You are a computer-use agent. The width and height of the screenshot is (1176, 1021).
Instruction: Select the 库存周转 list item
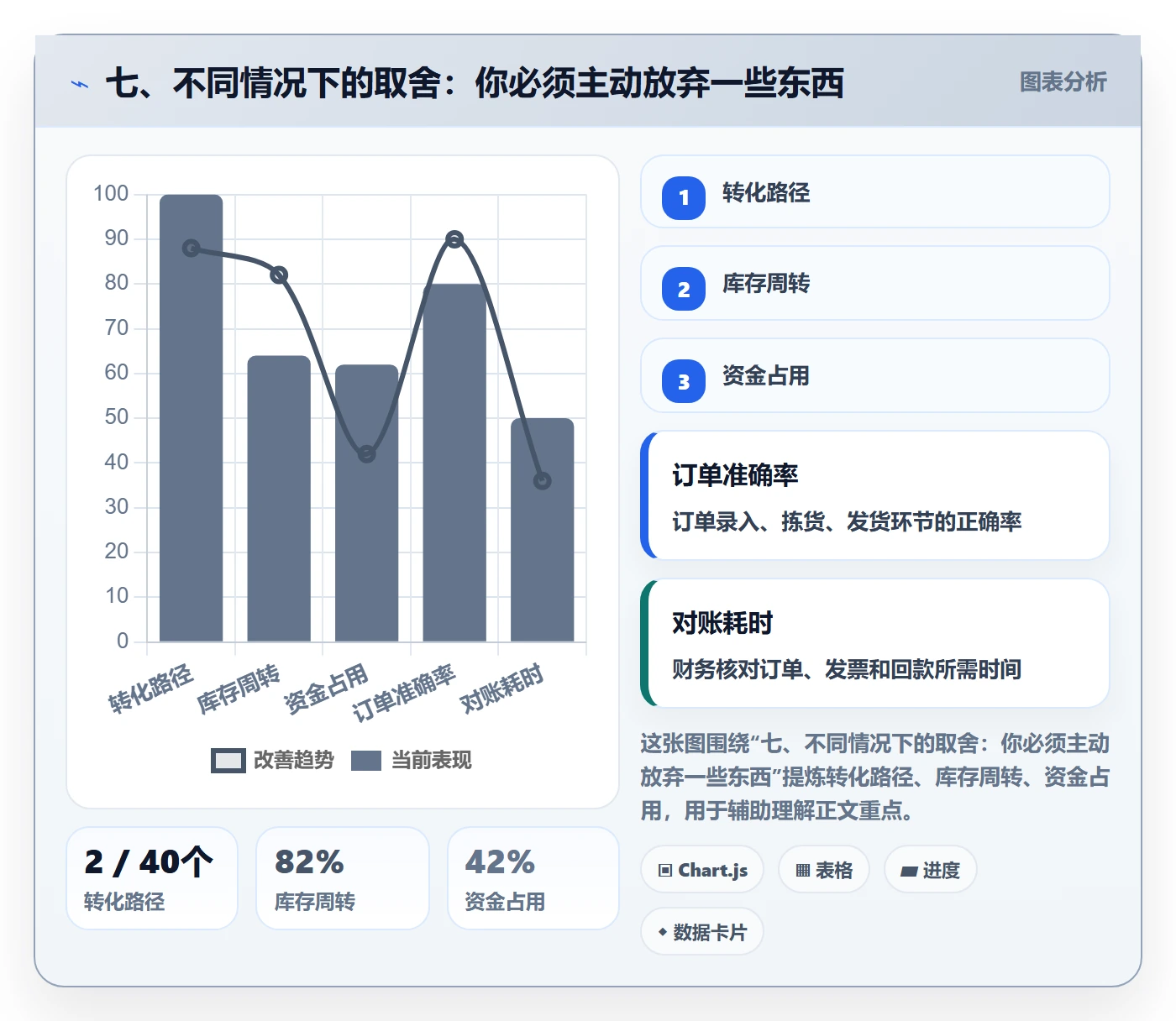click(x=875, y=283)
